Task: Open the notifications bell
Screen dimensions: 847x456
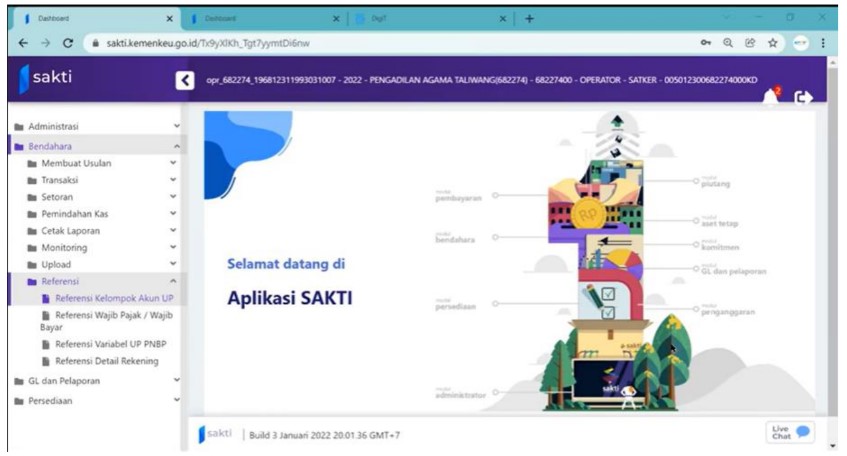Action: tap(771, 96)
